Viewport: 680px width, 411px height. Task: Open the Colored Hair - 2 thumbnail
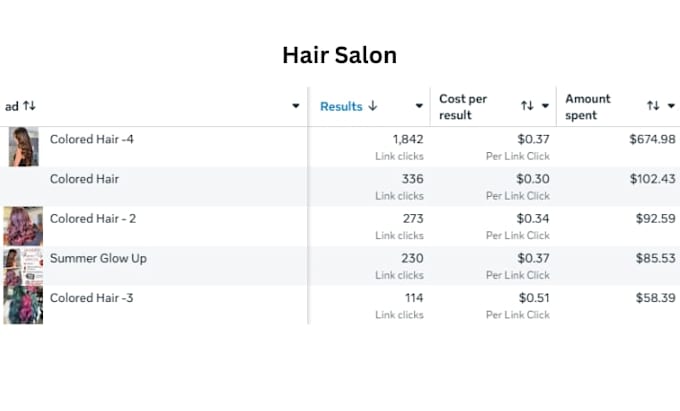coord(23,226)
